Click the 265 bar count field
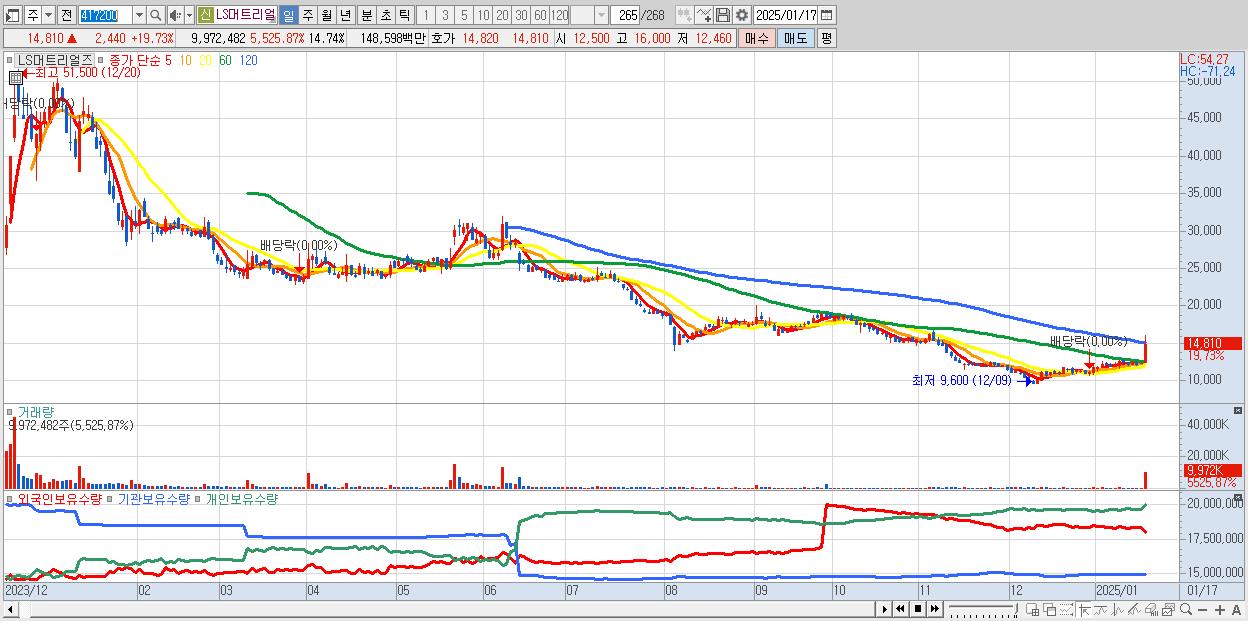The image size is (1248, 621). [x=624, y=15]
